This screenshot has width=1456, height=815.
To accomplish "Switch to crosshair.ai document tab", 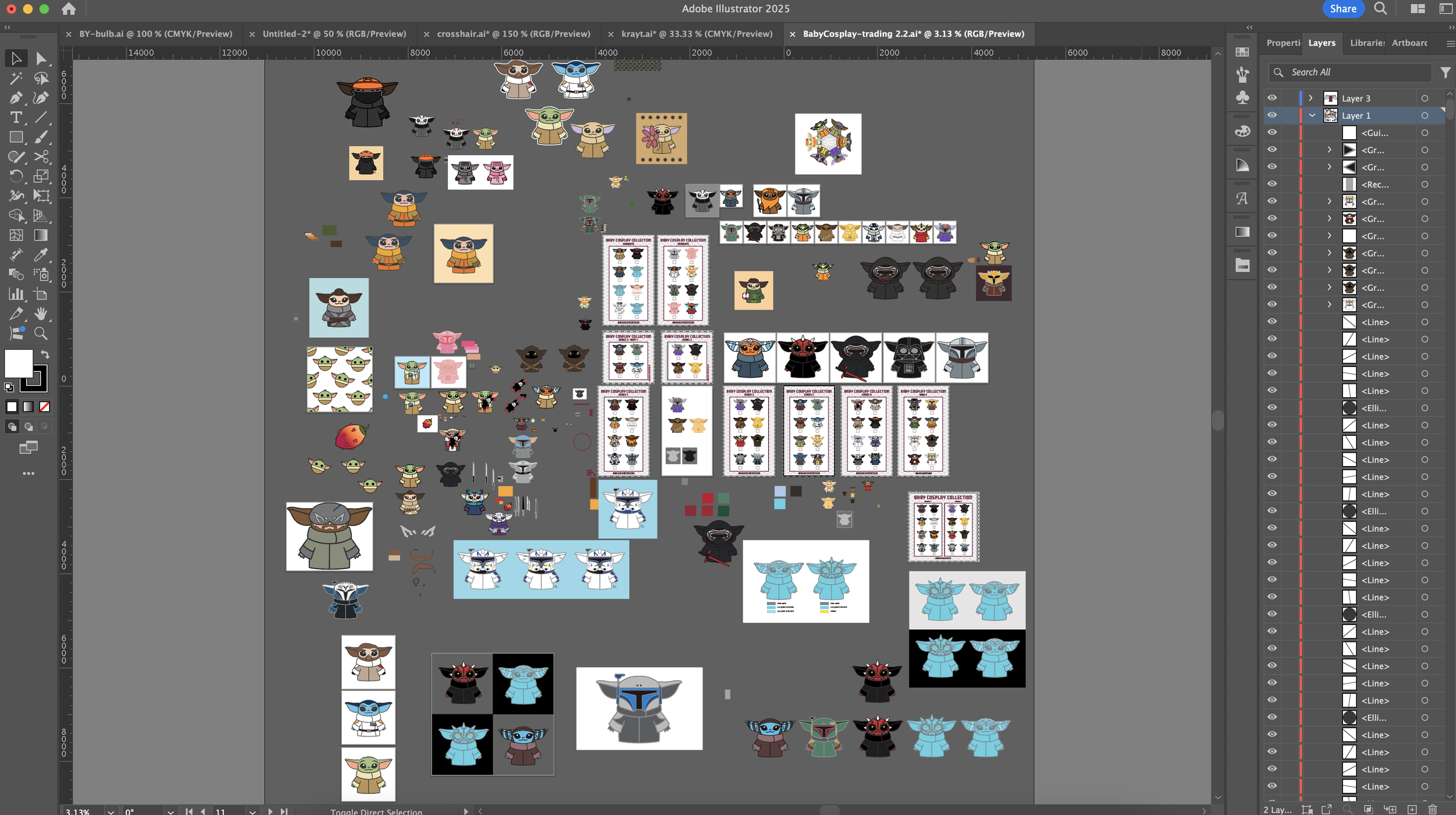I will [514, 34].
